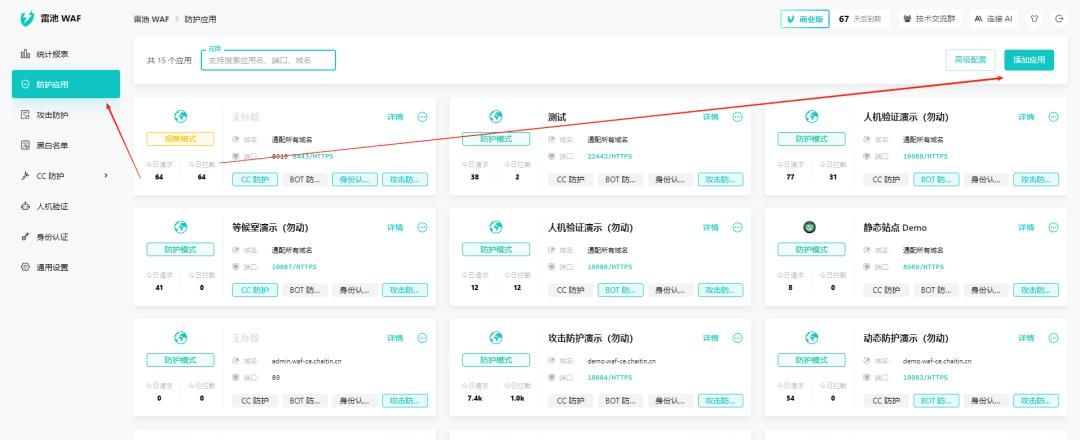Click the 观察模式 mode tag
The height and width of the screenshot is (440, 1080).
[180, 138]
